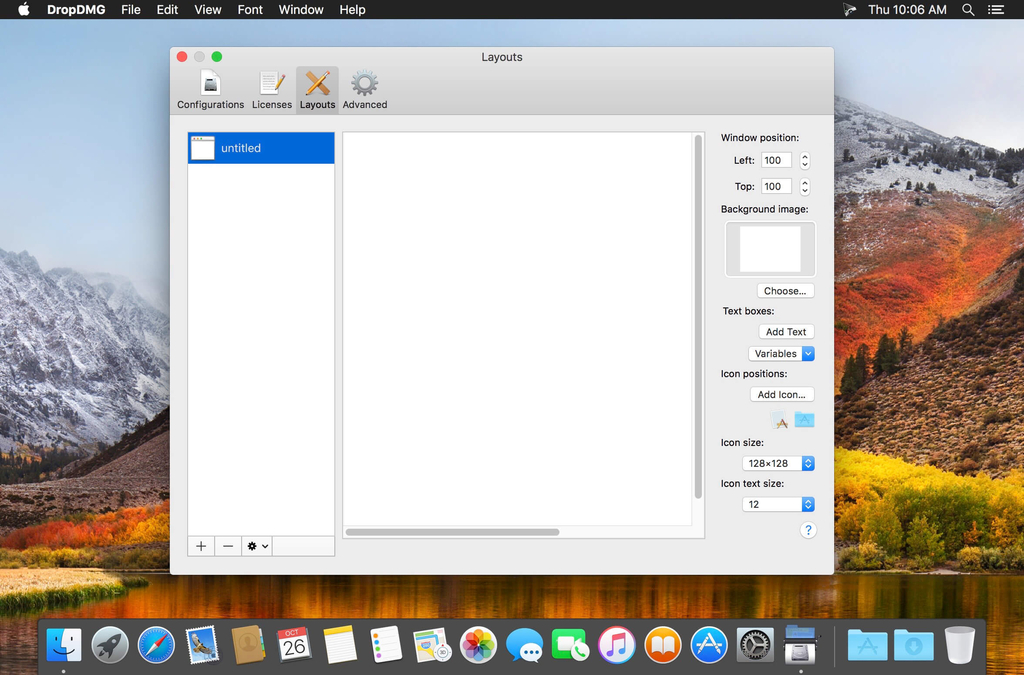Open the Variables dropdown
Screen dimensions: 1024x675
tap(782, 353)
